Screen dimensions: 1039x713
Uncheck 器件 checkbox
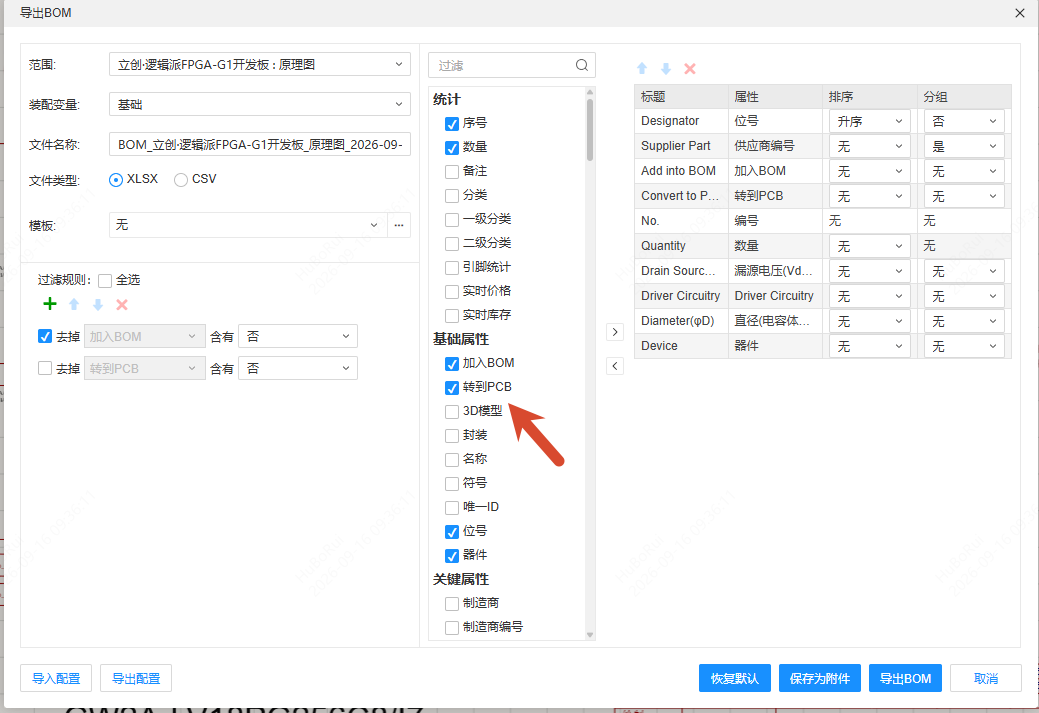pyautogui.click(x=452, y=555)
